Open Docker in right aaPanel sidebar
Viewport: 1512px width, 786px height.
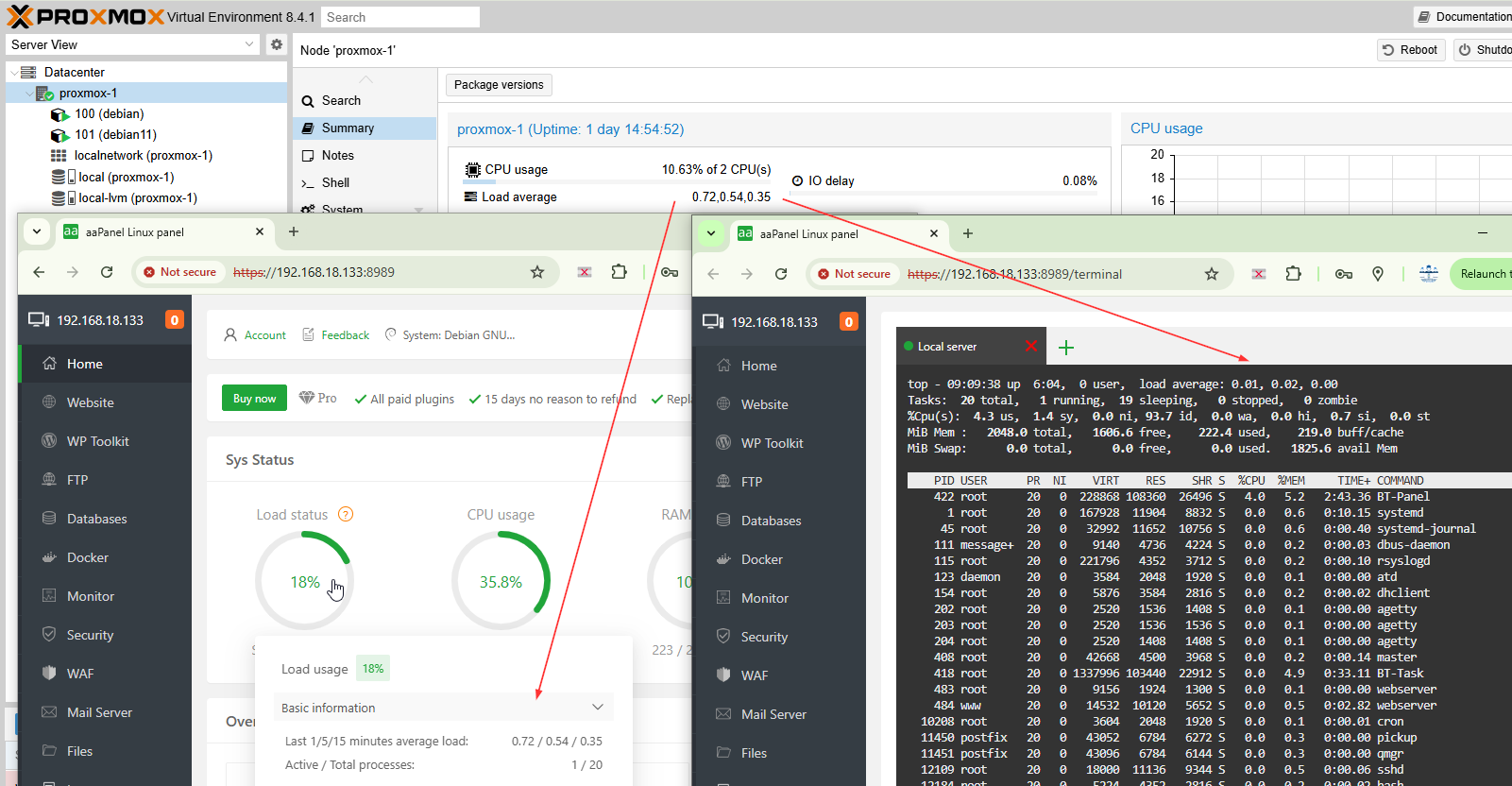pos(779,559)
